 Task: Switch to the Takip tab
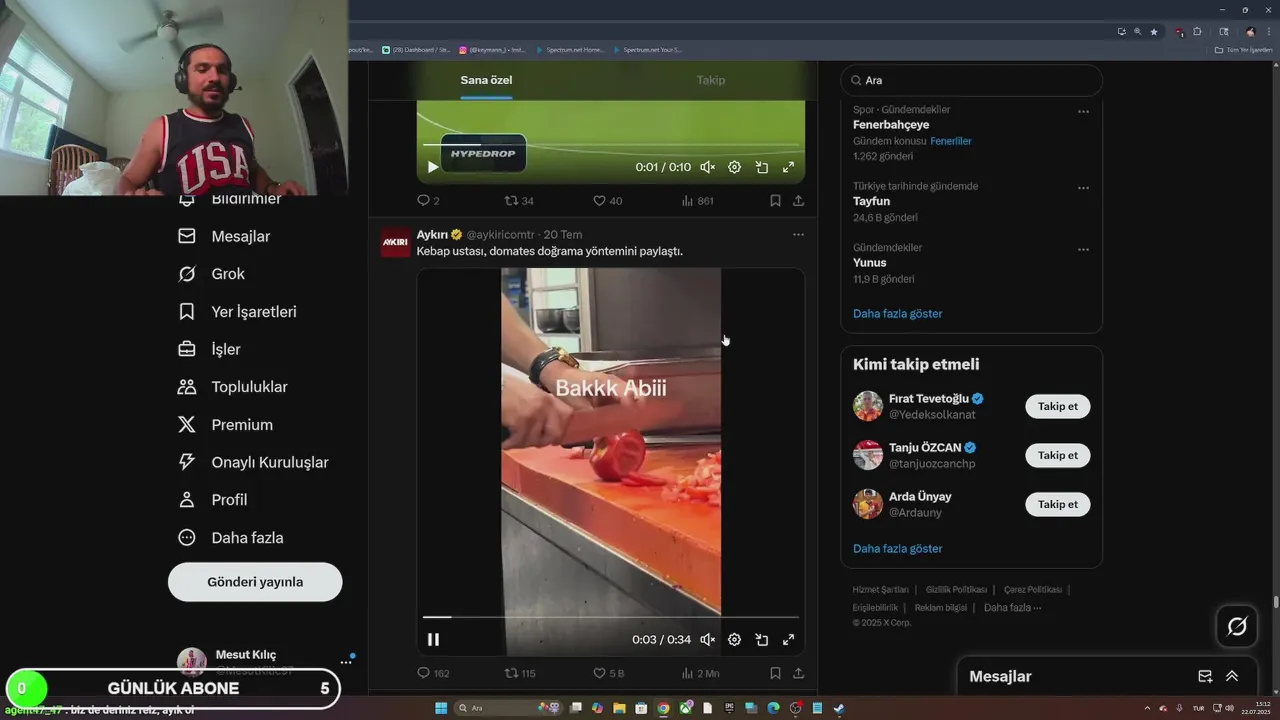pos(711,80)
